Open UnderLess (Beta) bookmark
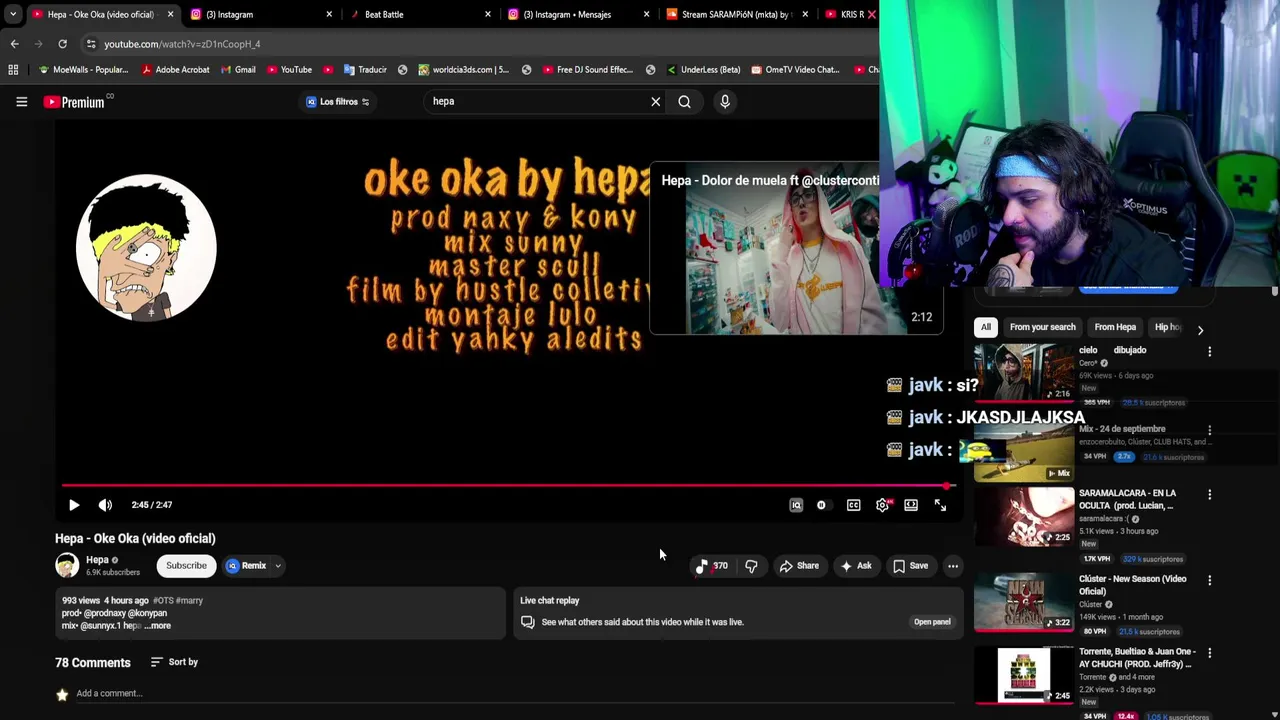 pyautogui.click(x=702, y=69)
